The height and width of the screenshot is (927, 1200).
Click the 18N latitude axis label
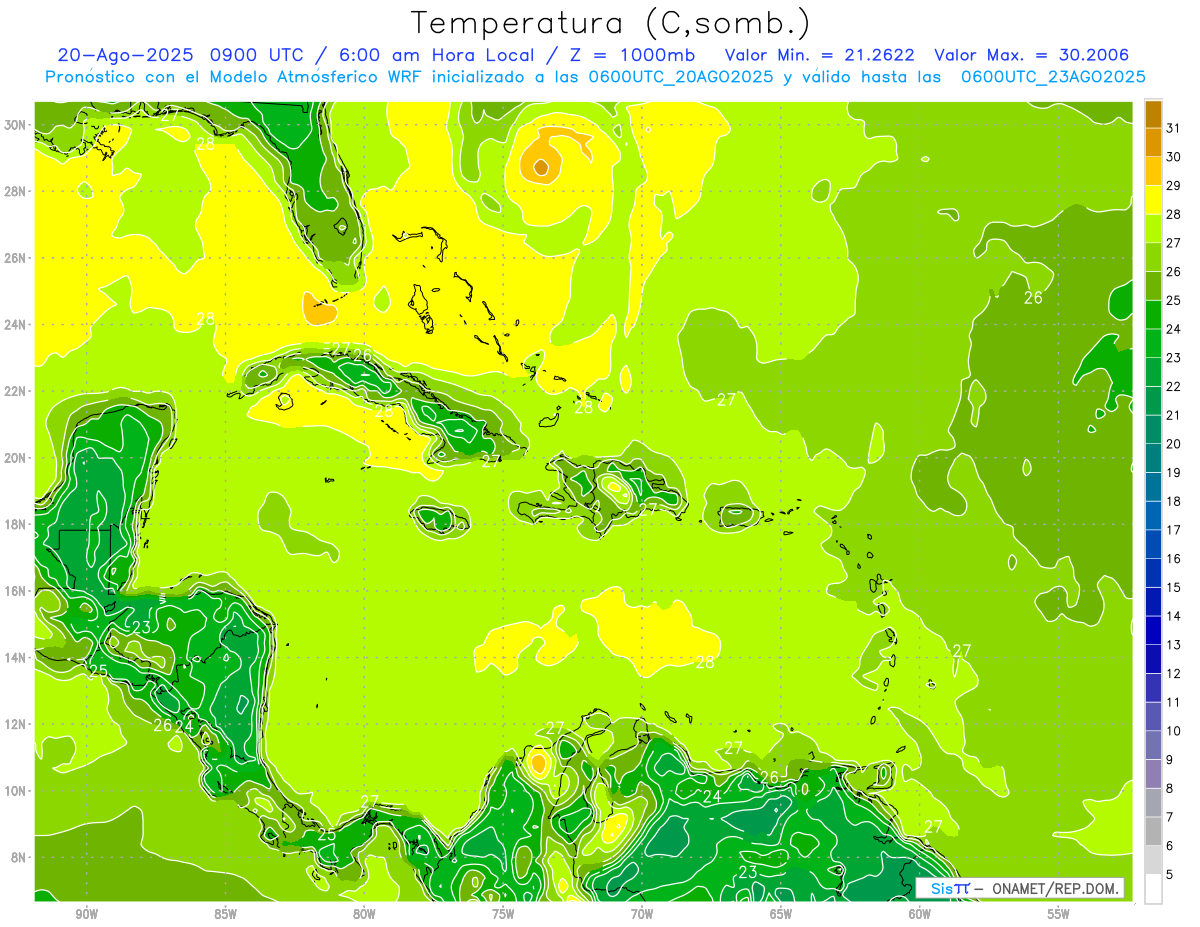(15, 524)
